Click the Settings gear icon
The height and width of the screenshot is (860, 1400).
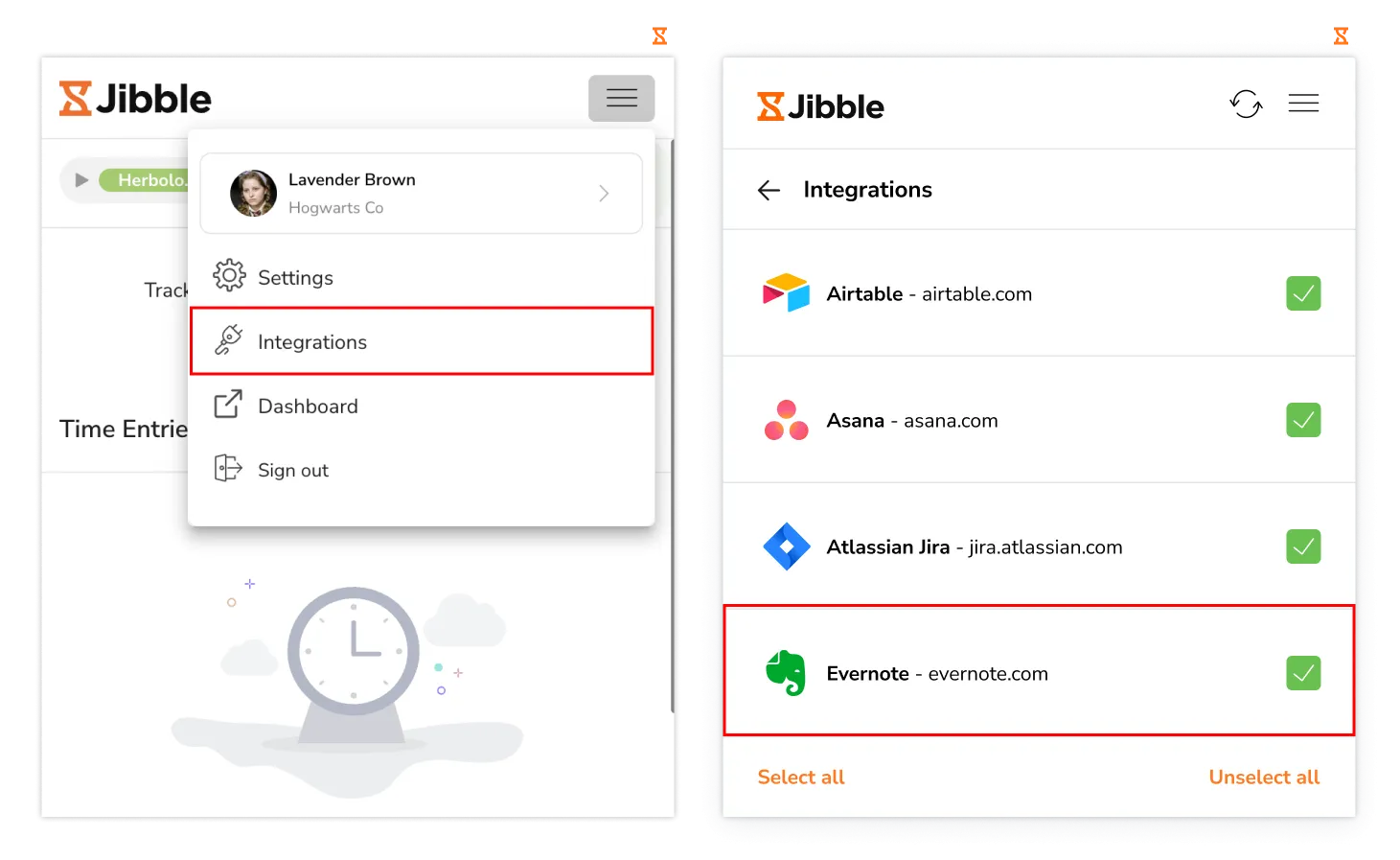click(x=229, y=276)
